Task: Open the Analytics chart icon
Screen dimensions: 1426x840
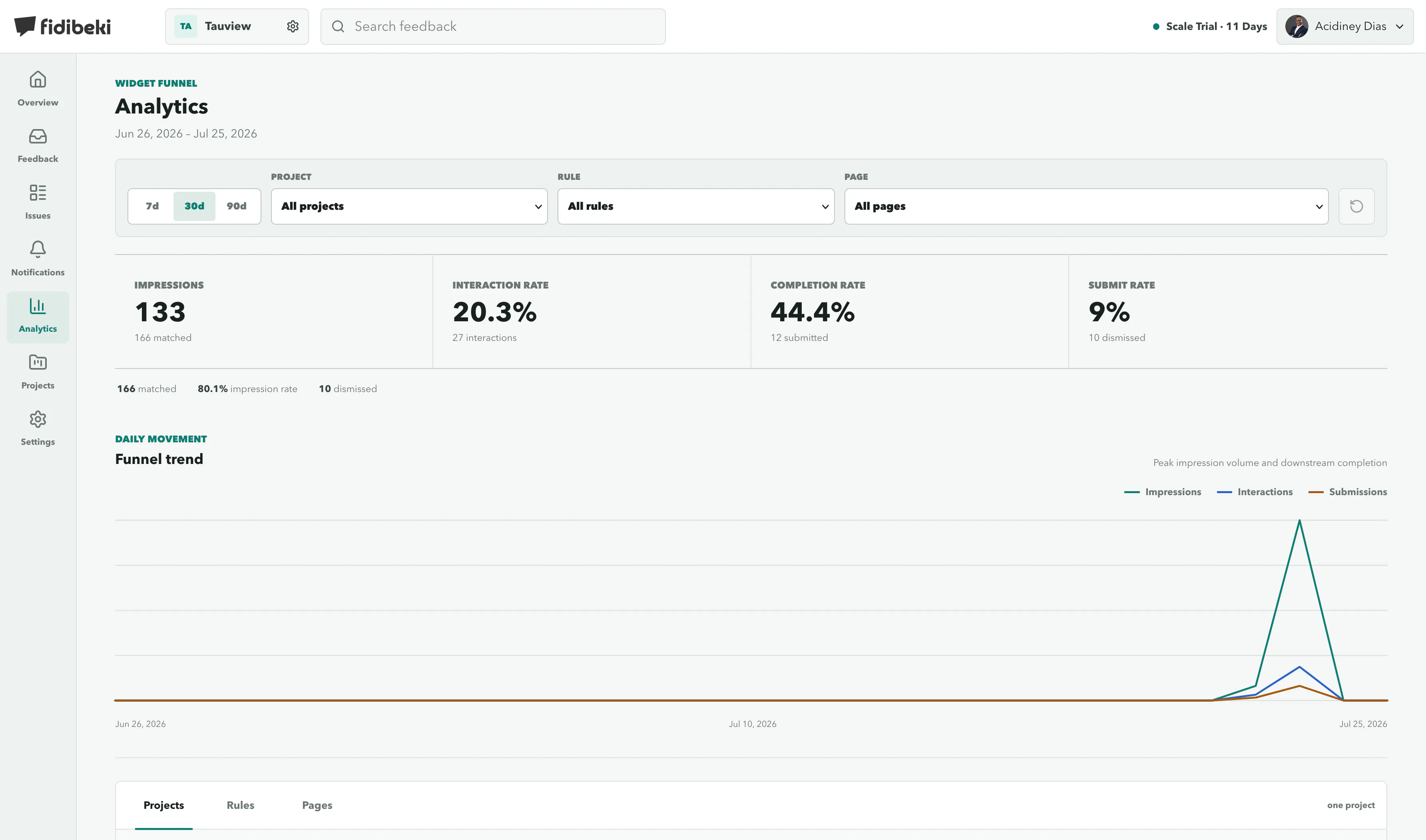Action: point(38,306)
